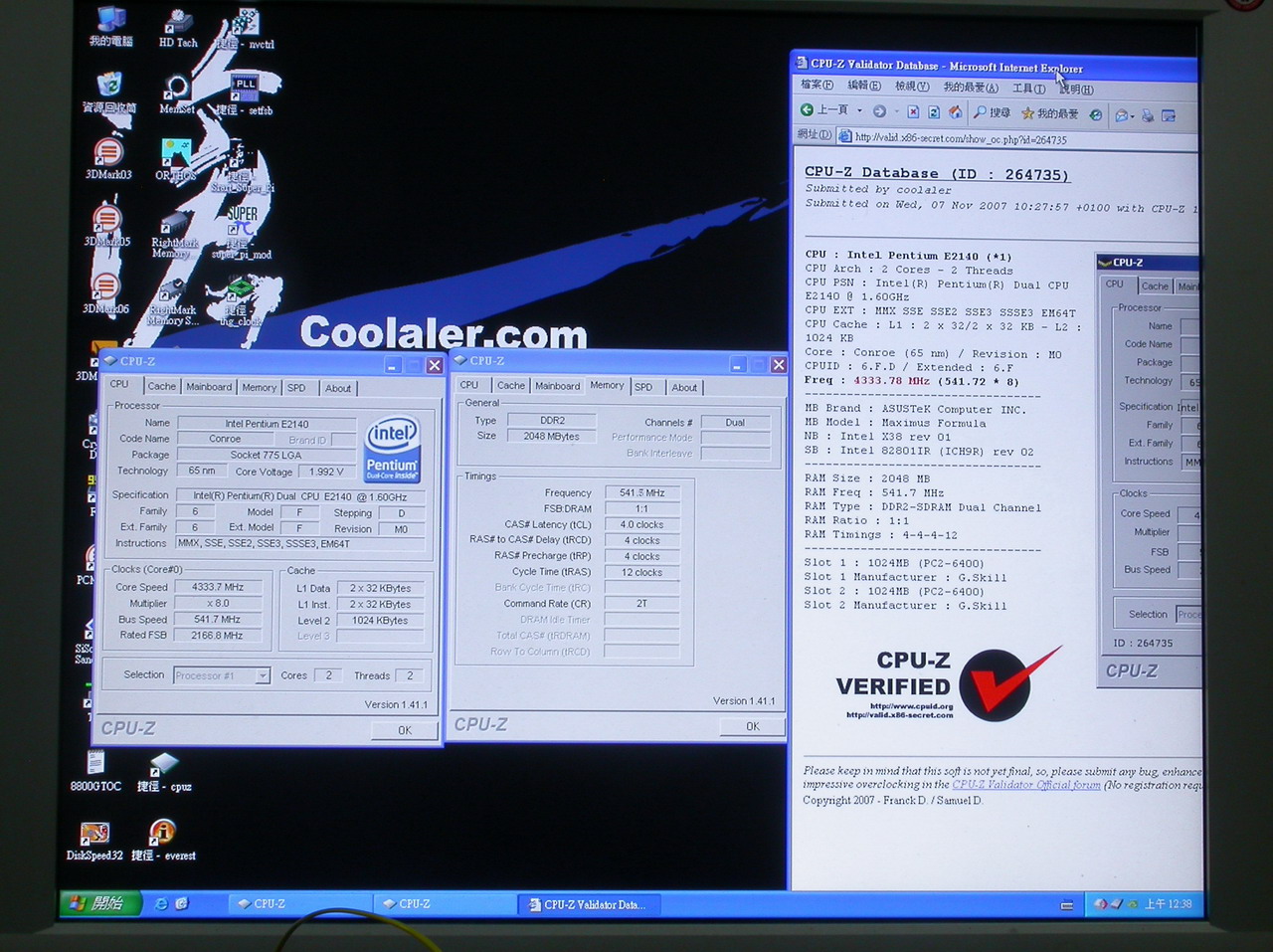Open the Favorites star in IE toolbar
This screenshot has height=952, width=1273.
click(1050, 113)
